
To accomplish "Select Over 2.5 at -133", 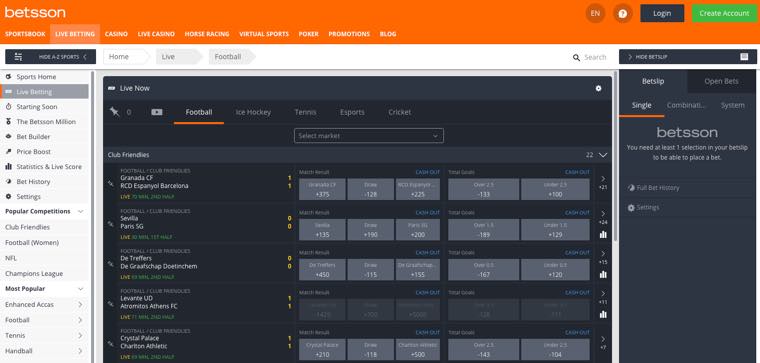I will click(483, 189).
